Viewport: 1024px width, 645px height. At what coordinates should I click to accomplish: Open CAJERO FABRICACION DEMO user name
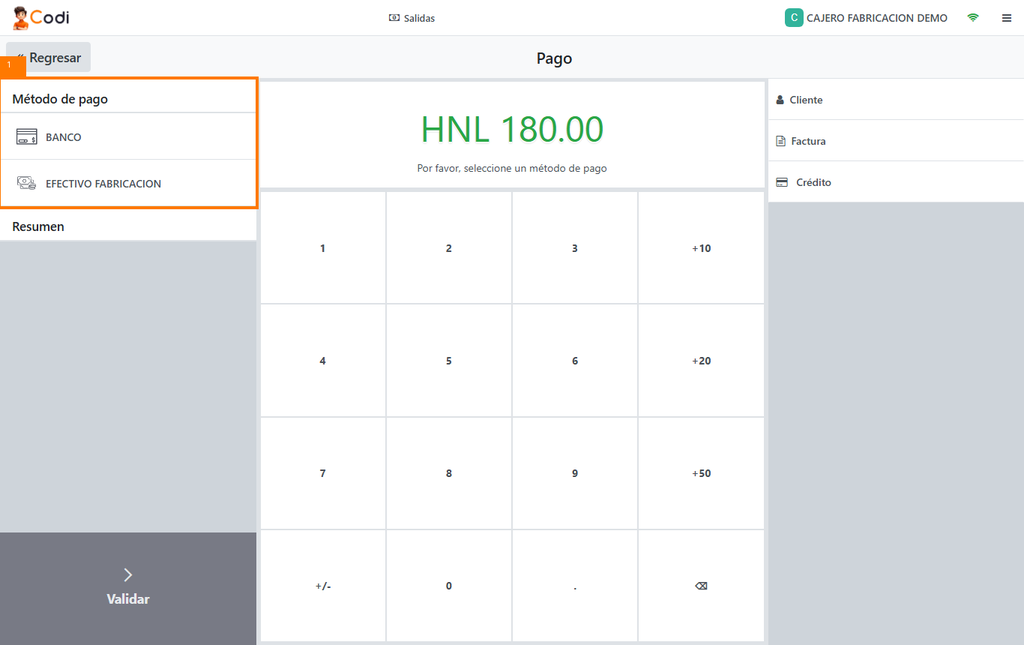point(876,18)
